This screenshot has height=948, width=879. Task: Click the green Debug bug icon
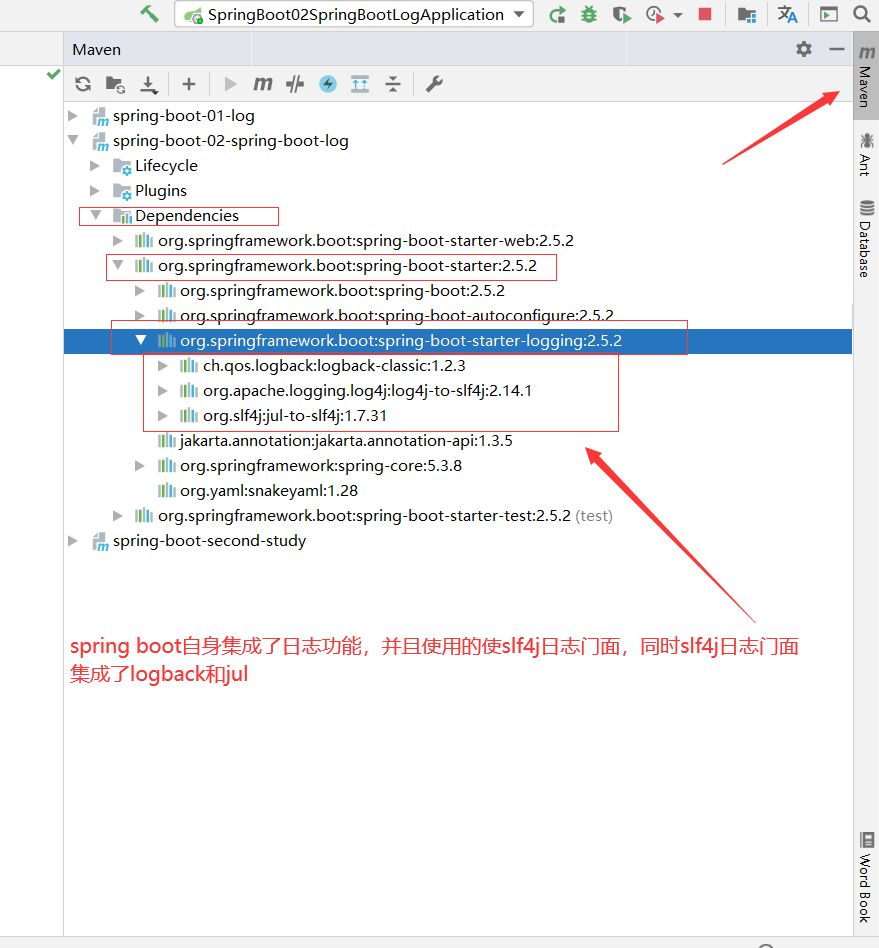click(x=588, y=15)
